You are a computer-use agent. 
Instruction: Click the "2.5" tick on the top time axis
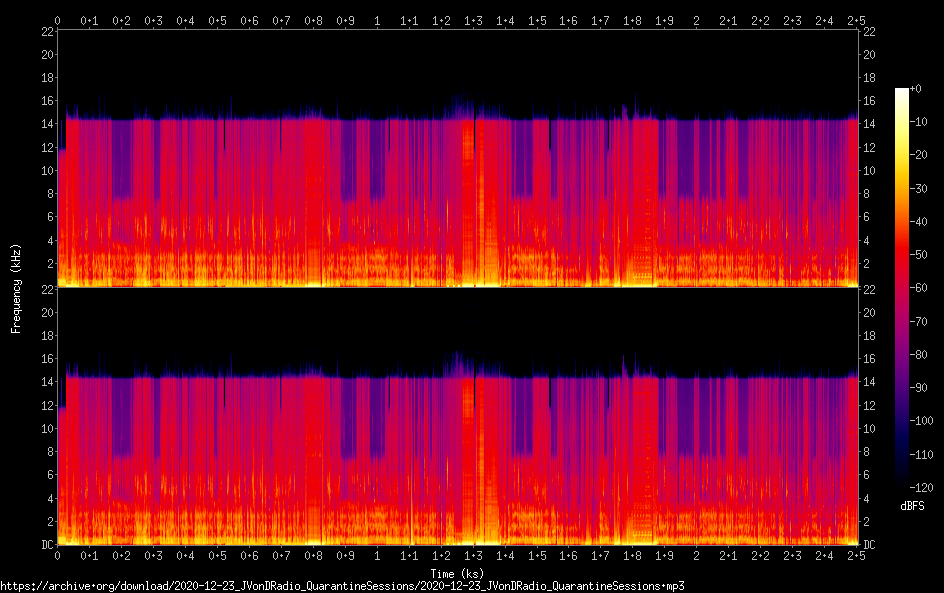click(856, 20)
